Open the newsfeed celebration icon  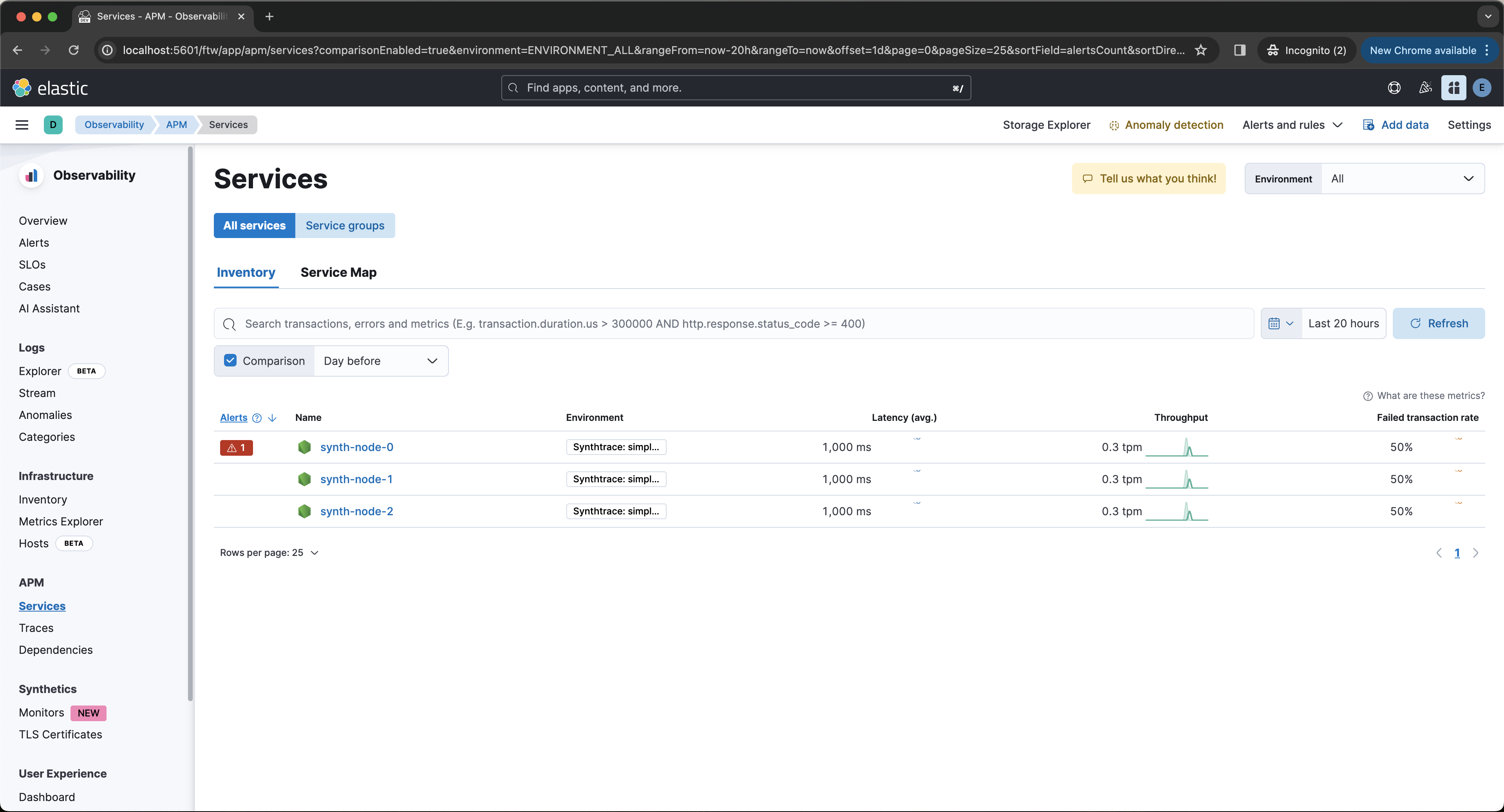tap(1425, 88)
